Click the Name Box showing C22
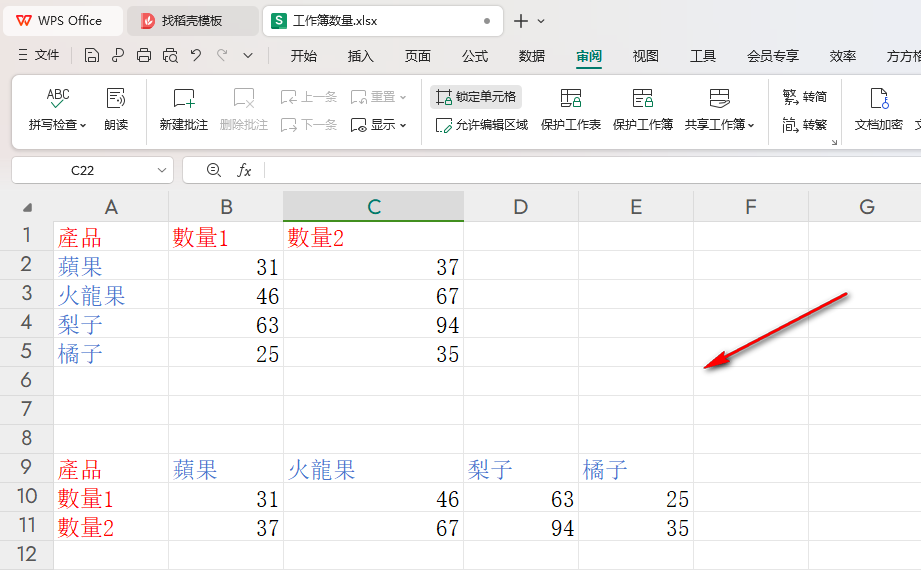 pyautogui.click(x=82, y=170)
